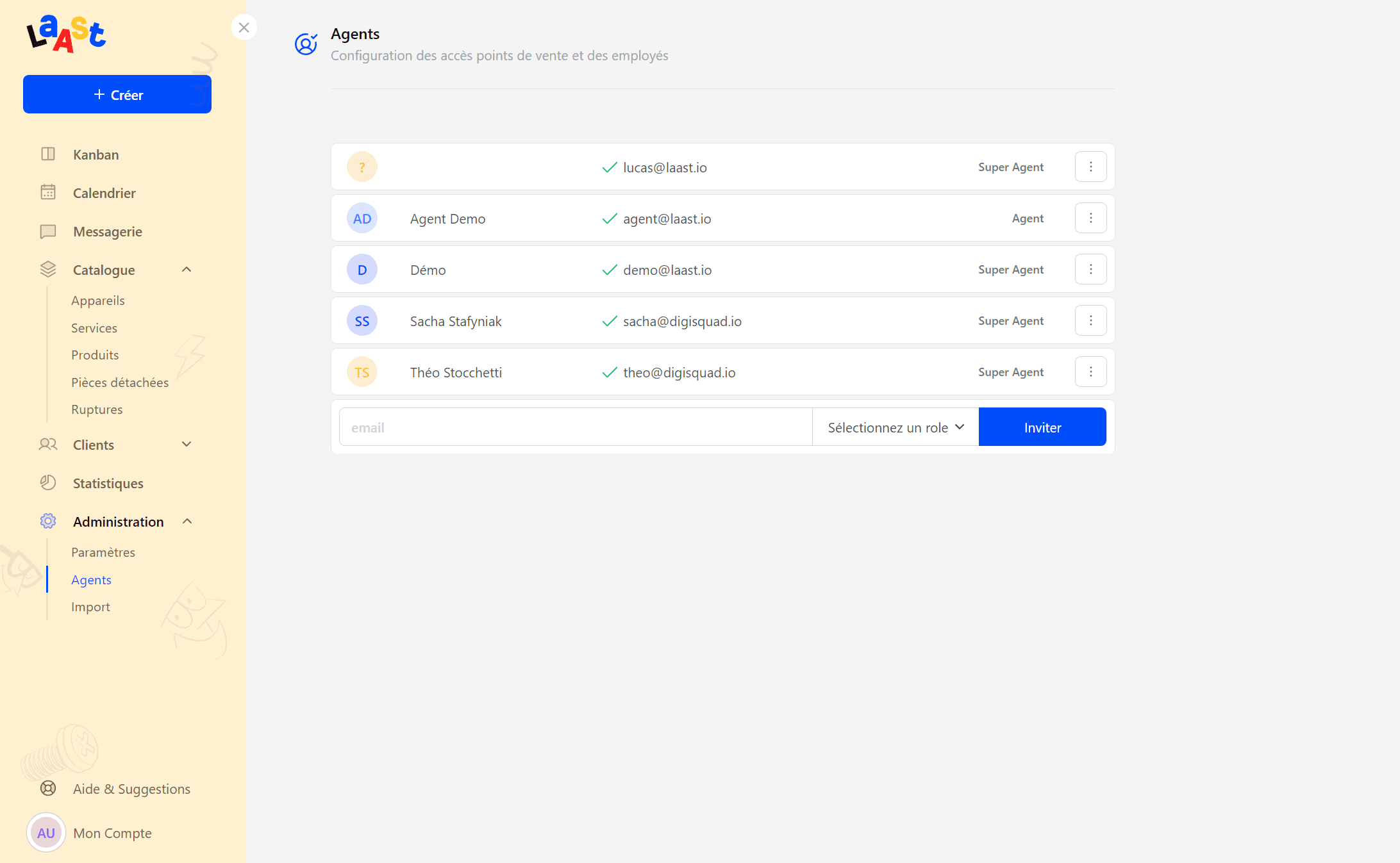This screenshot has width=1400, height=863.
Task: Click the Statistiques pie chart icon
Action: (48, 482)
